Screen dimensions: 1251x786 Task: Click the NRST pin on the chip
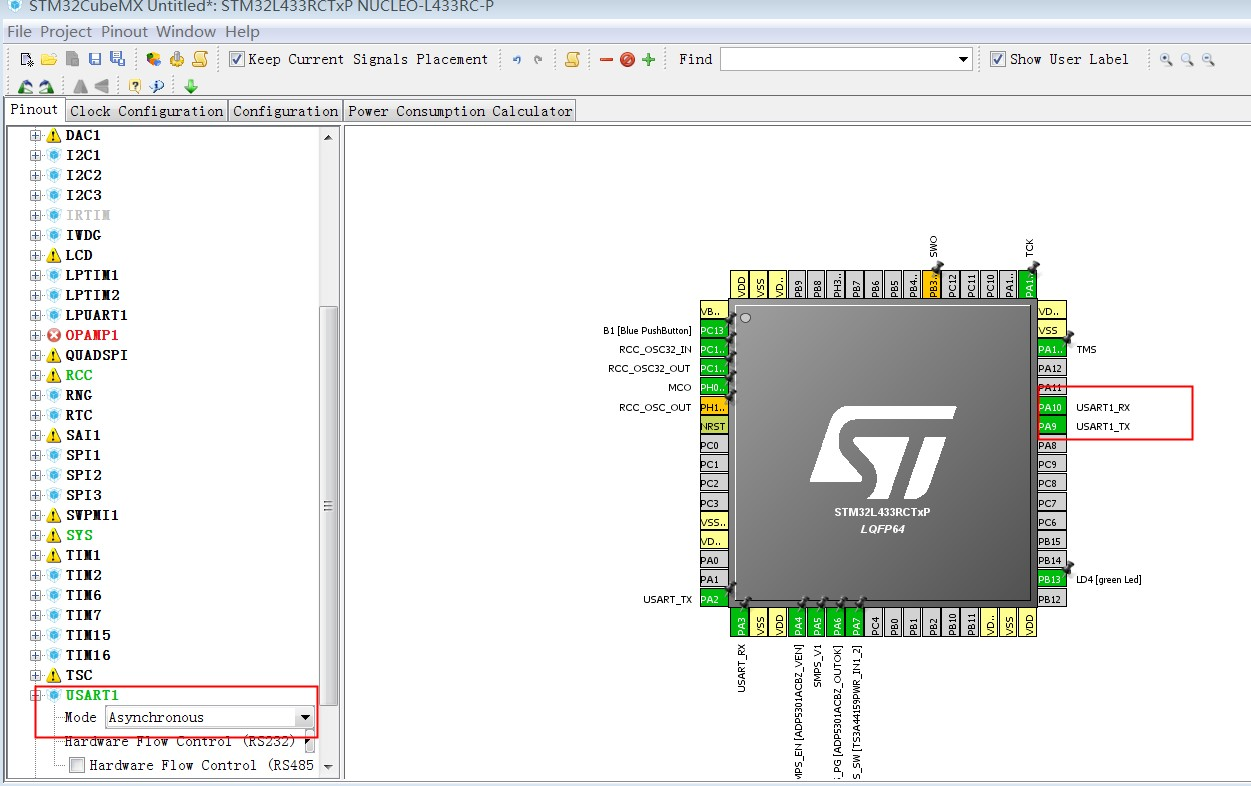pyautogui.click(x=714, y=426)
